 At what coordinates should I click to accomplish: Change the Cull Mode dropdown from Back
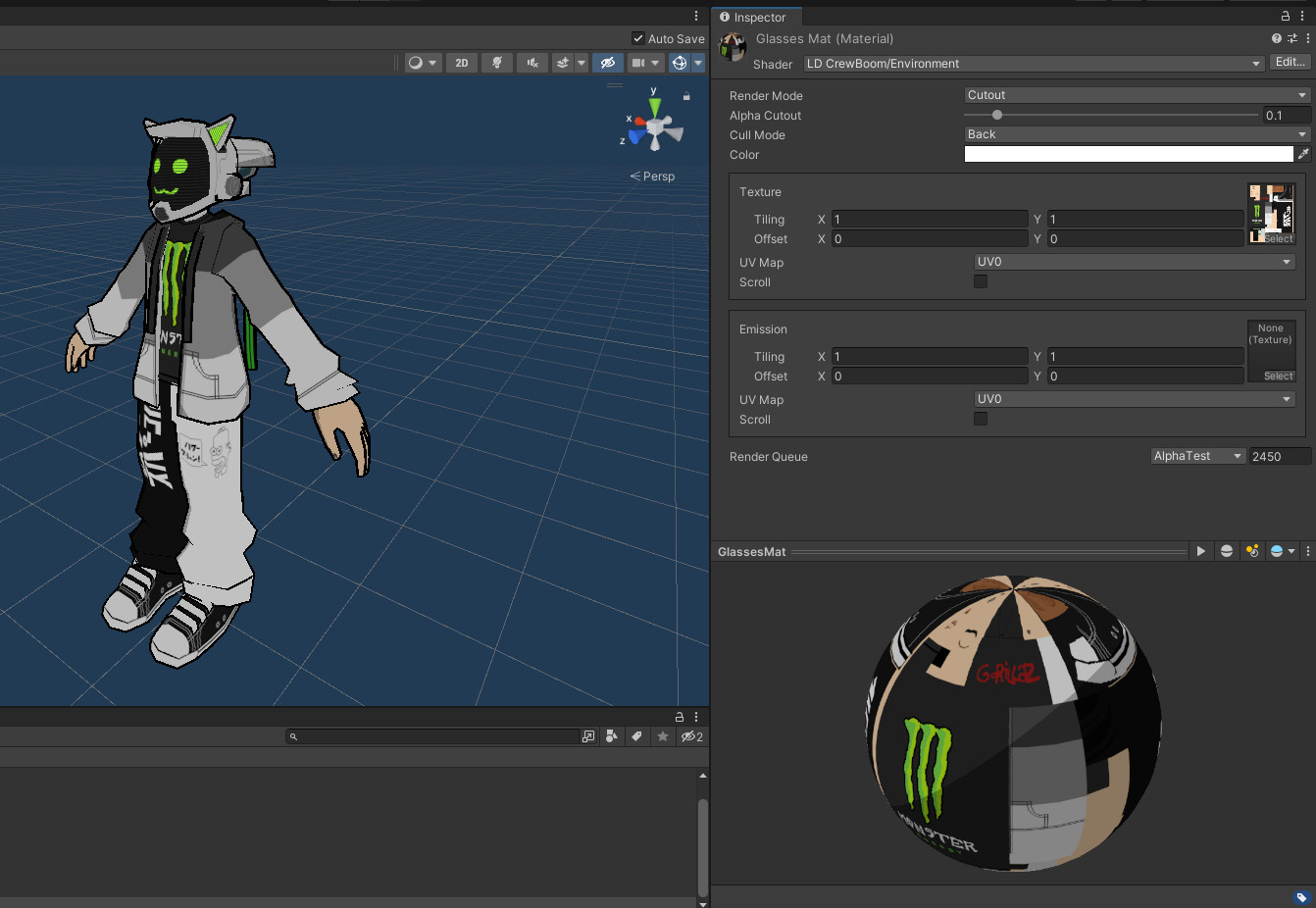(1135, 134)
